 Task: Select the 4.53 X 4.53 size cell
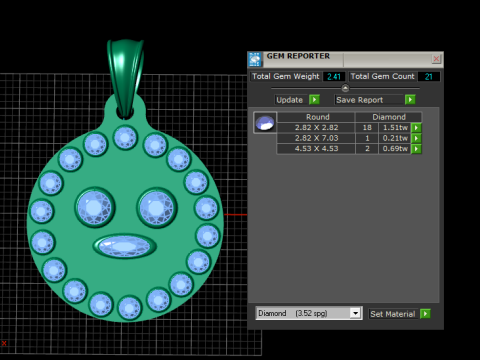click(x=316, y=149)
